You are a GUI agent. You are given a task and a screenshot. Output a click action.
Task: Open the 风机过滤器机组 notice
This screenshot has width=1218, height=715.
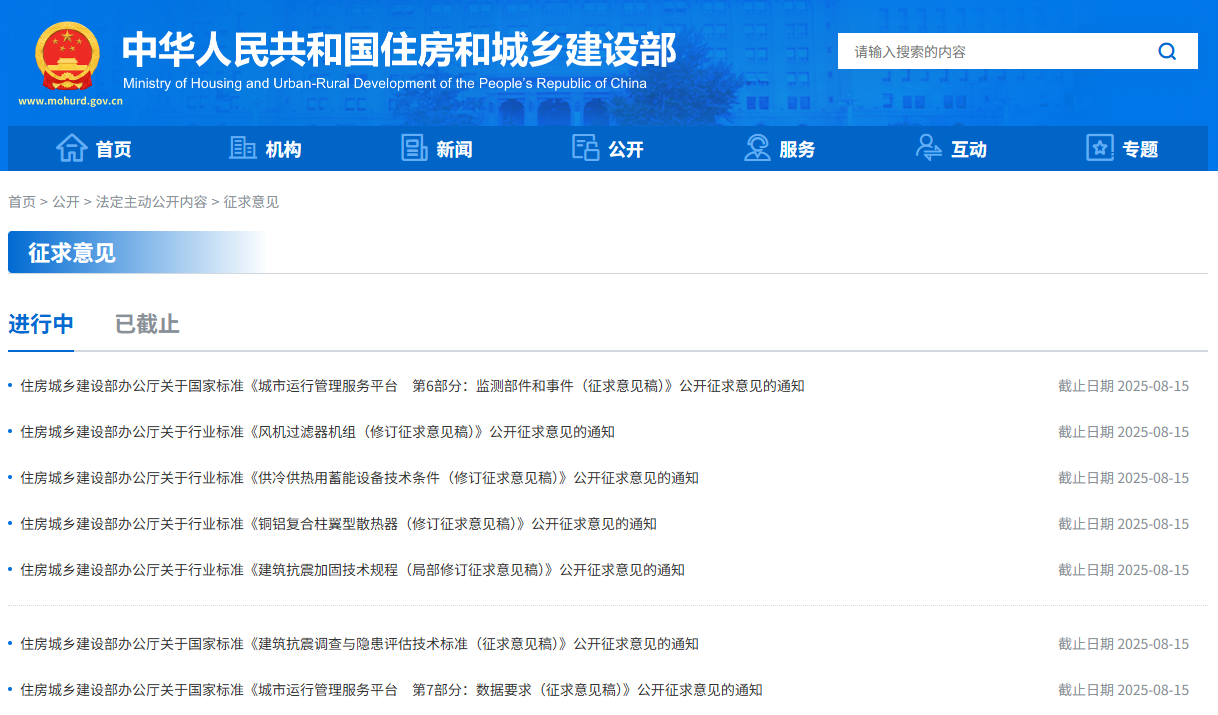click(x=317, y=432)
